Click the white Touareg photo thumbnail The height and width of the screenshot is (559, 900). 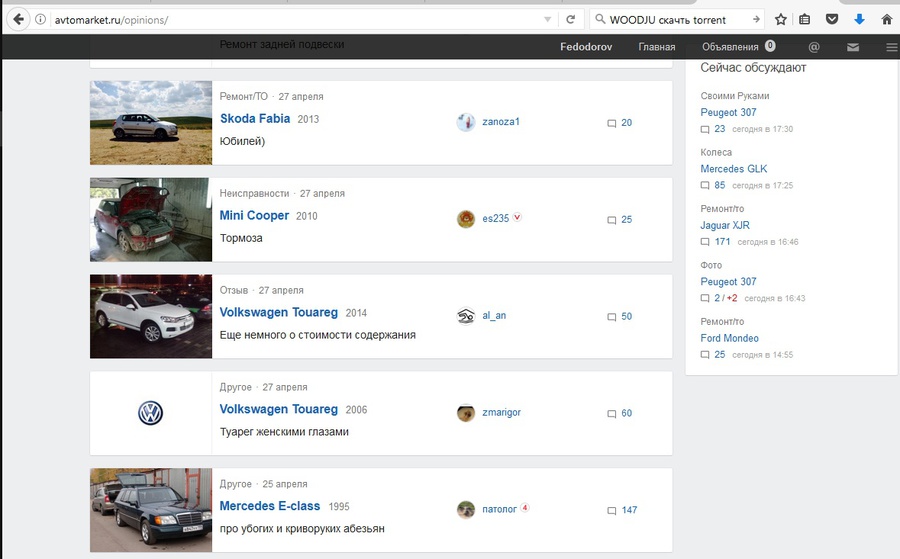(x=151, y=316)
